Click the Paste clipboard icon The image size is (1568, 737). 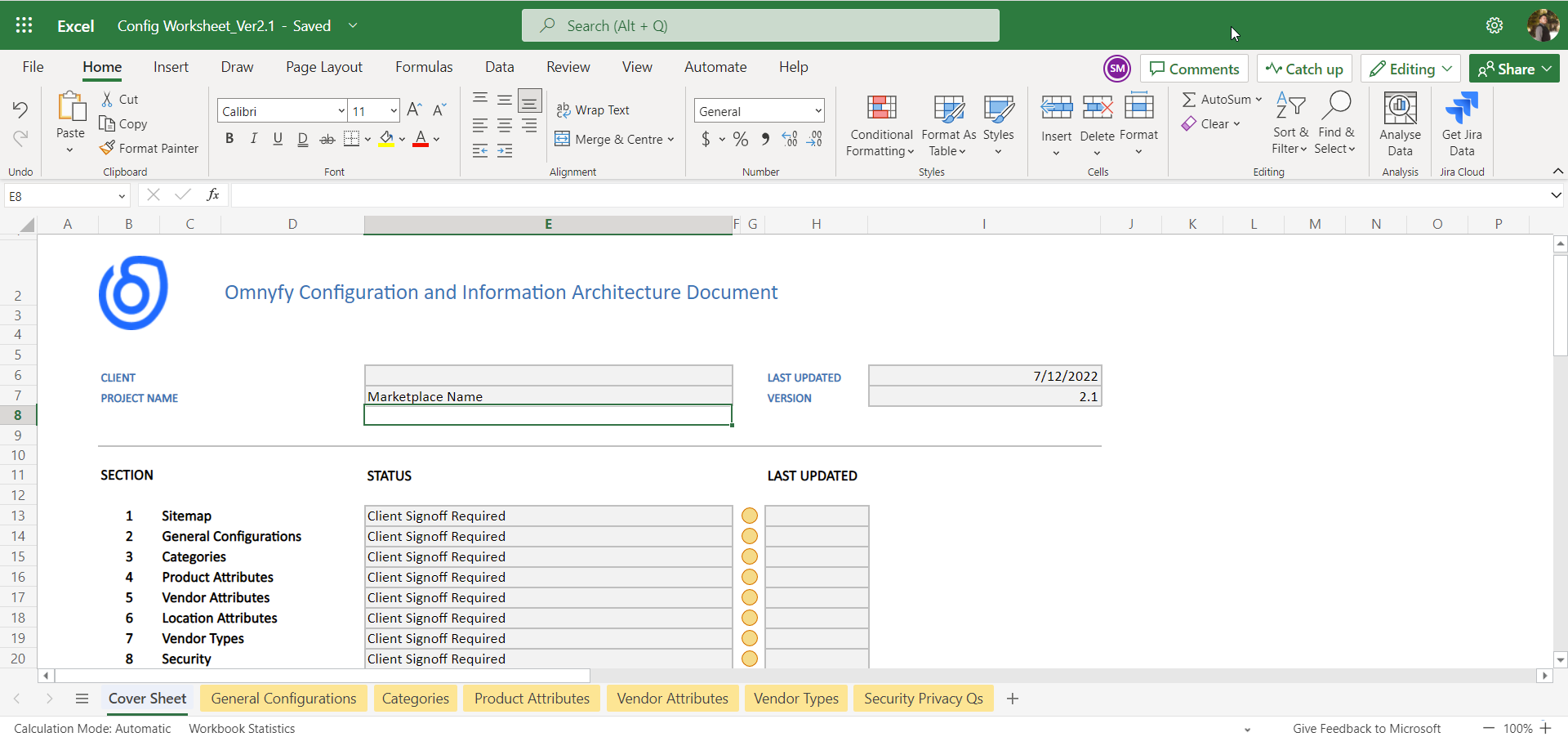71,107
